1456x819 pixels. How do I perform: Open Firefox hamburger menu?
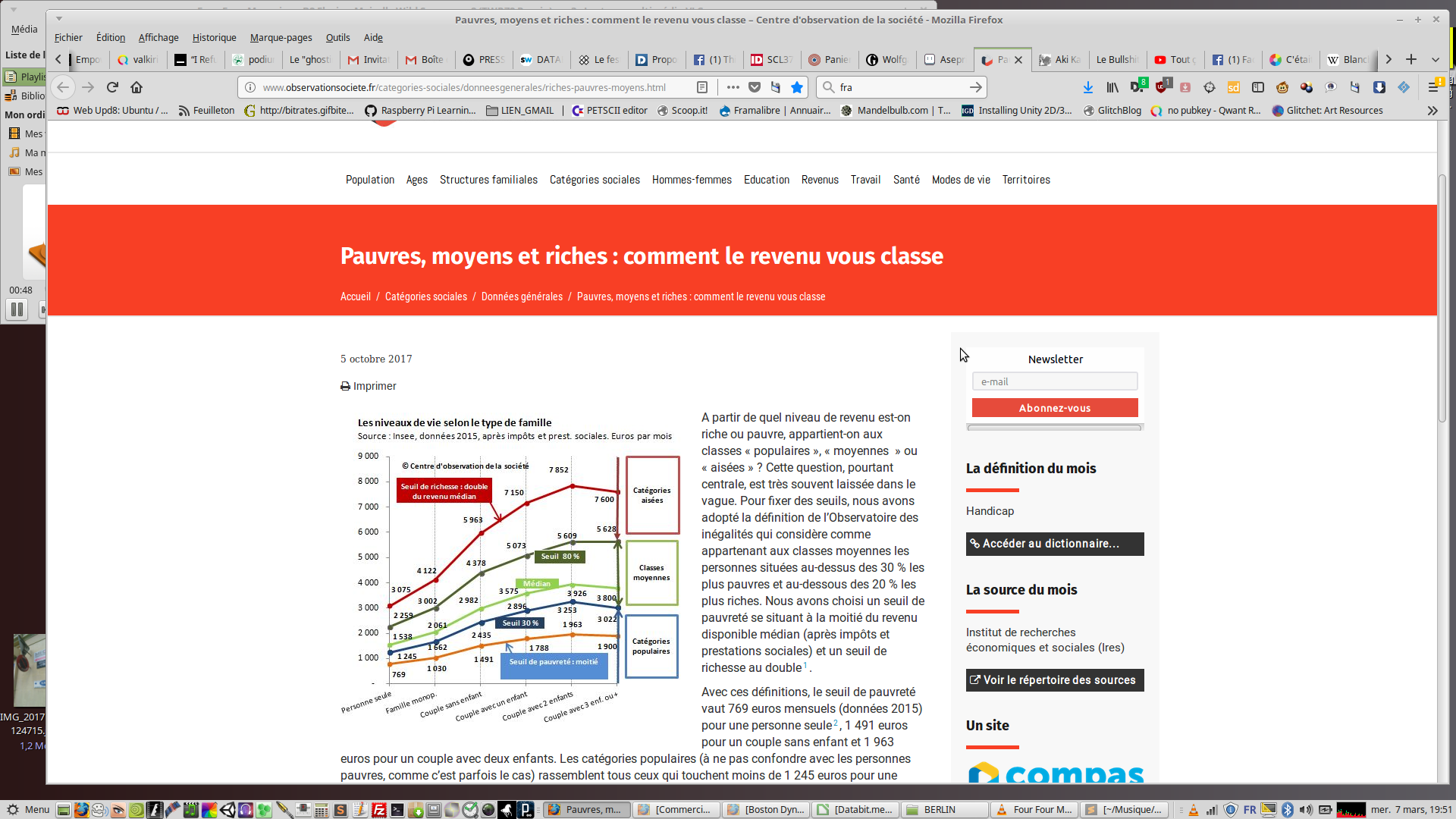1433,87
